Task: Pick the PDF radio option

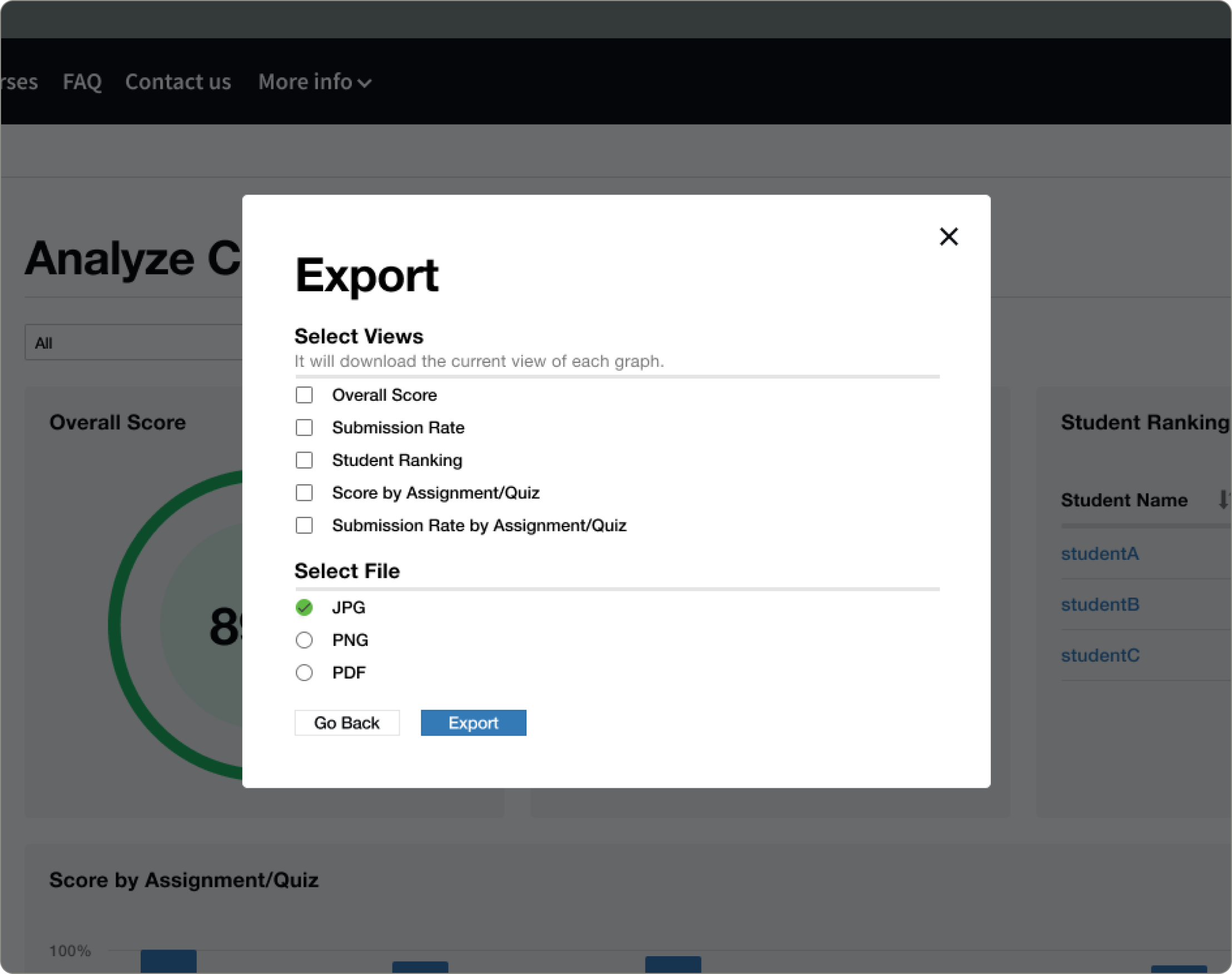Action: click(x=304, y=672)
